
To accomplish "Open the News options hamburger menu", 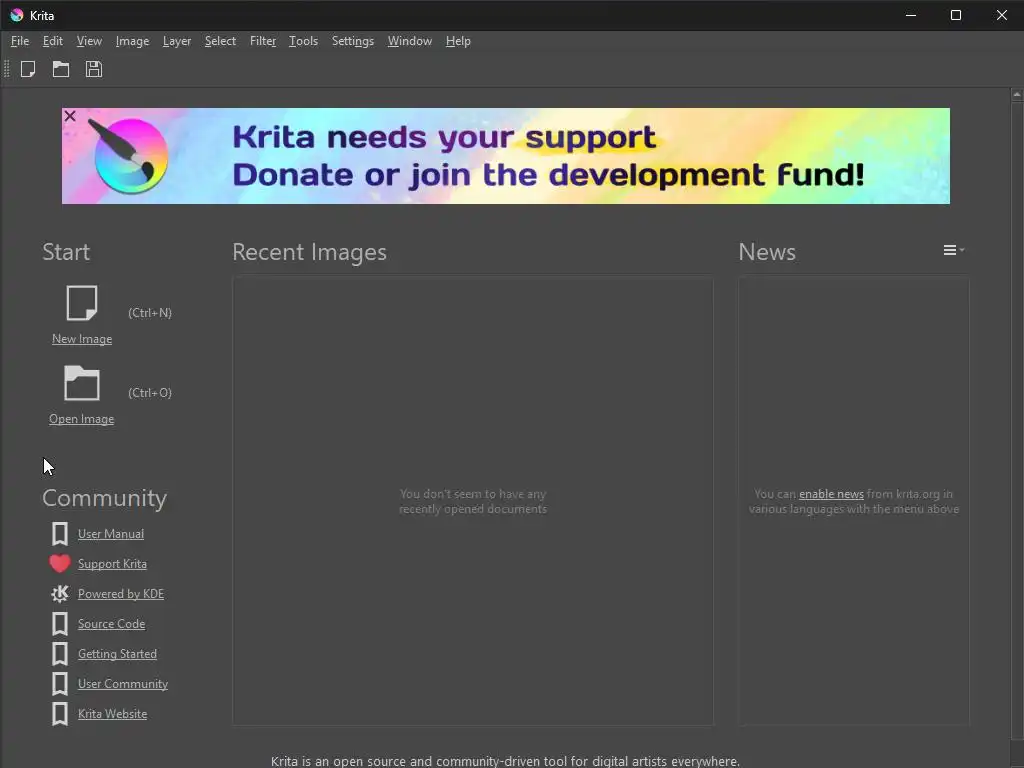I will pos(953,250).
